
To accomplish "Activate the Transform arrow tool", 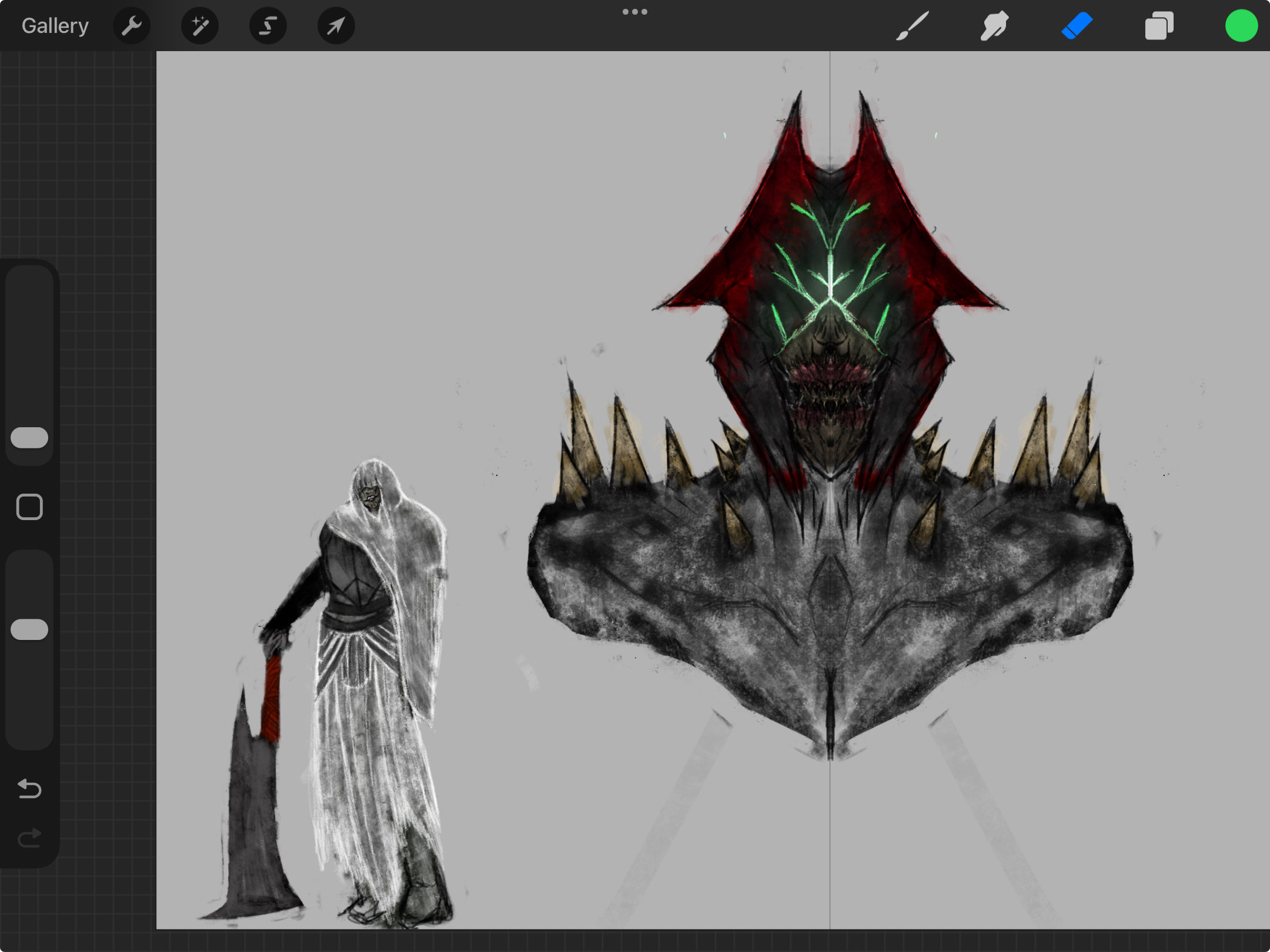I will coord(336,26).
